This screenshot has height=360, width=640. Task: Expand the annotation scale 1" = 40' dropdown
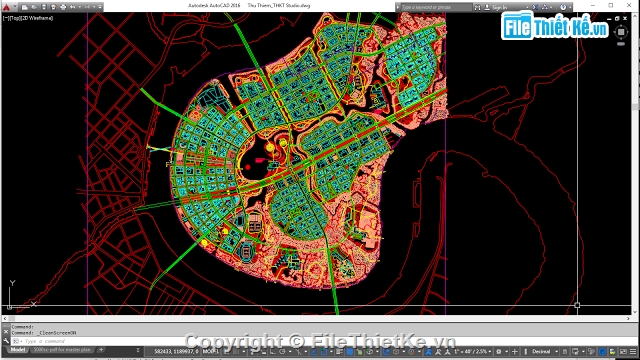pos(472,351)
